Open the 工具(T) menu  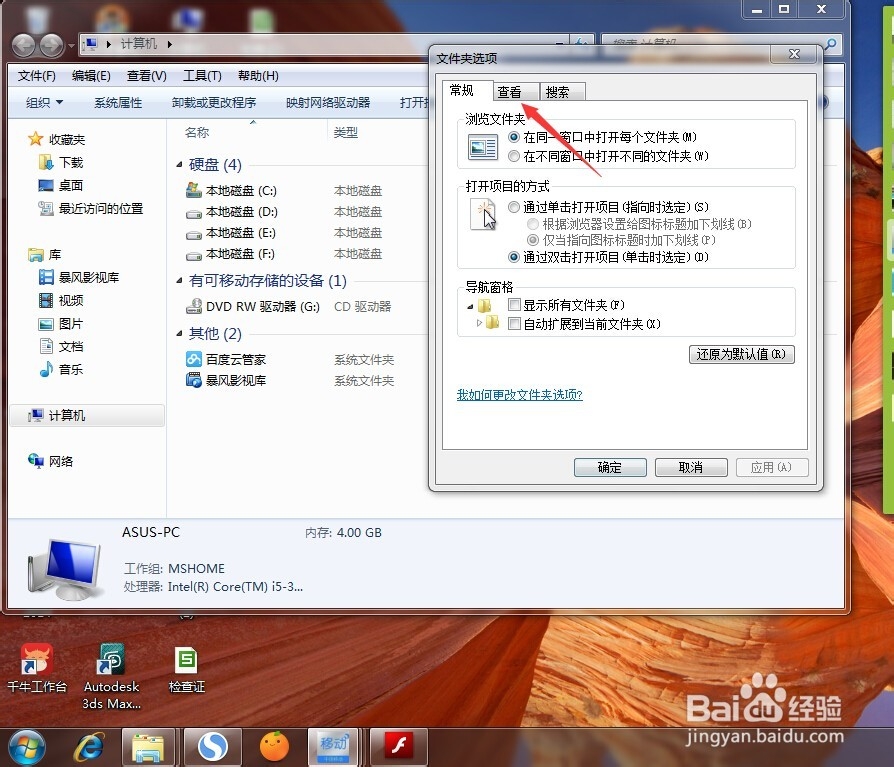tap(202, 76)
